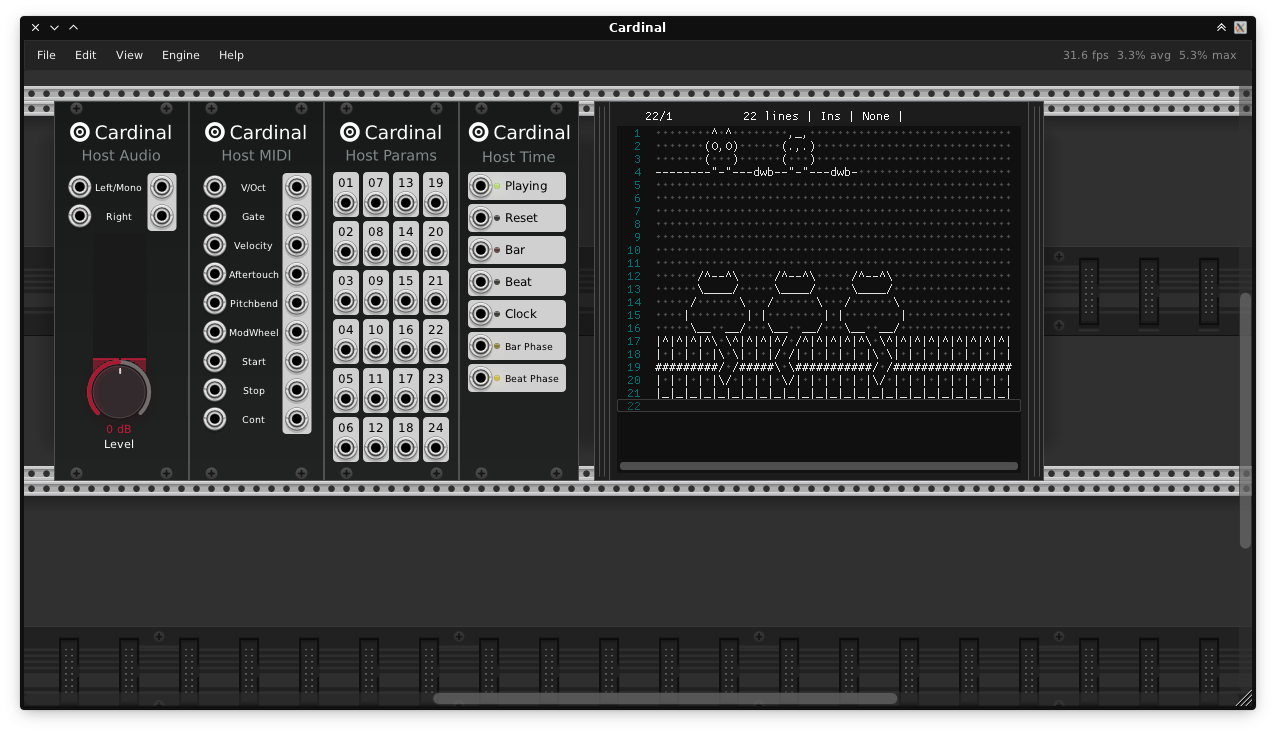This screenshot has width=1276, height=734.
Task: Click line 4 containing 'dwb' in editor
Action: pos(818,172)
